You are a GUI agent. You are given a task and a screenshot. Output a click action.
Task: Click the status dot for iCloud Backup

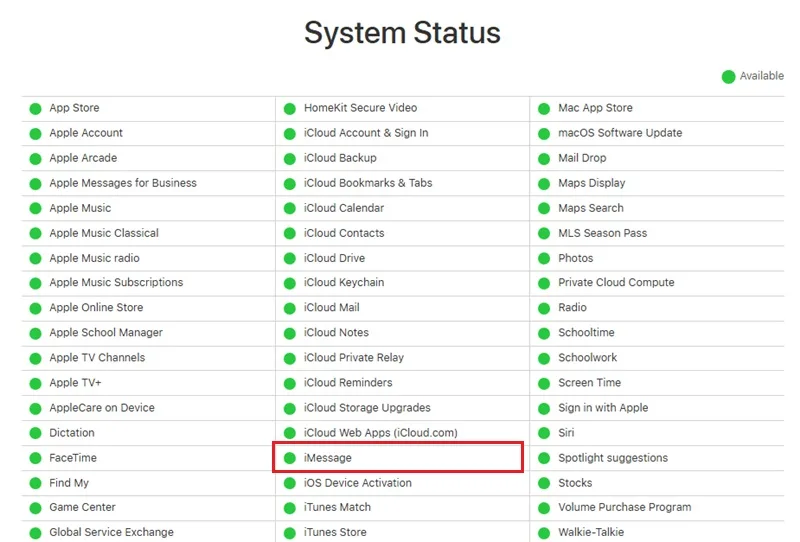point(290,159)
